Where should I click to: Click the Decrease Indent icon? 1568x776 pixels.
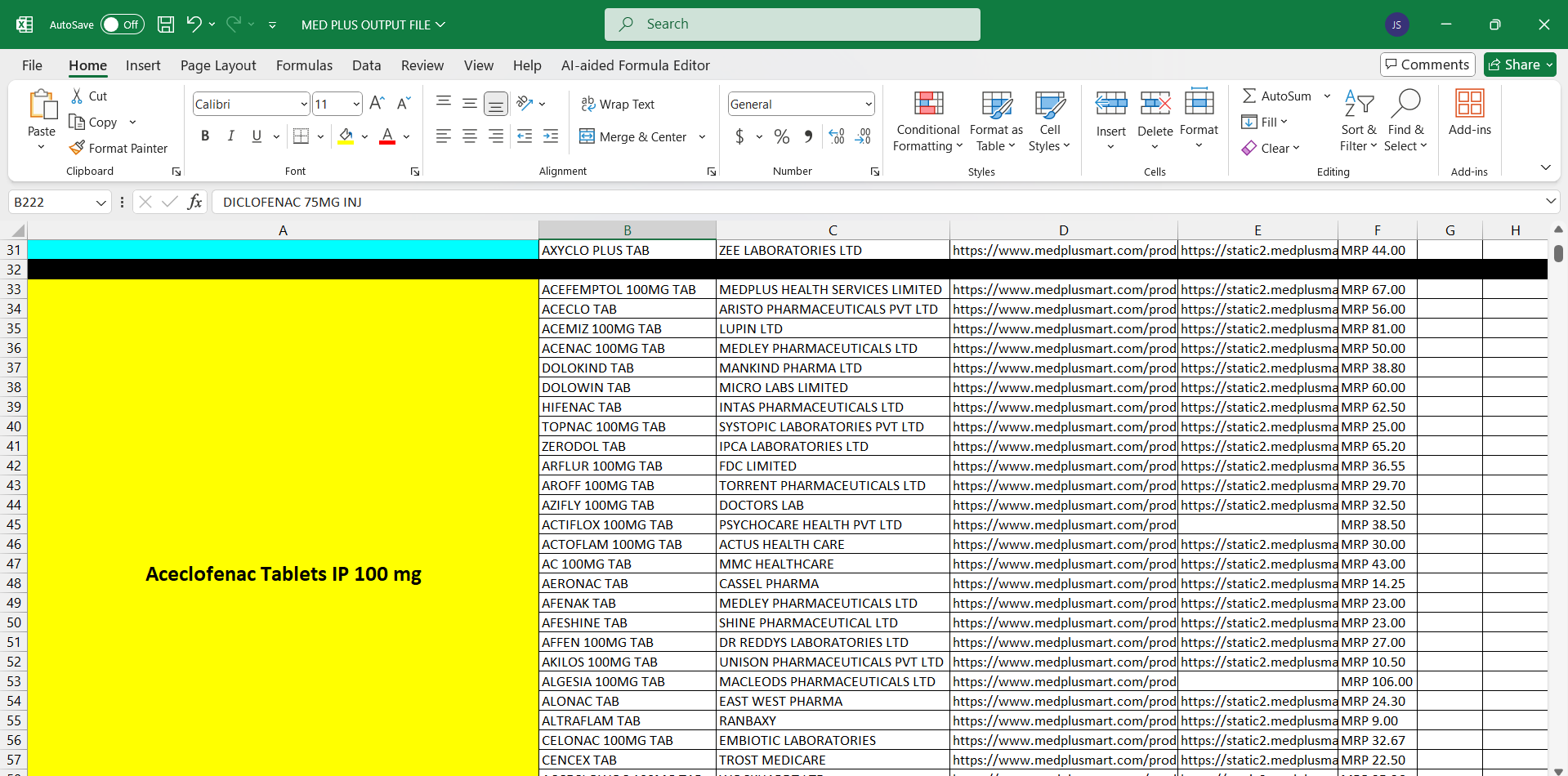point(525,136)
